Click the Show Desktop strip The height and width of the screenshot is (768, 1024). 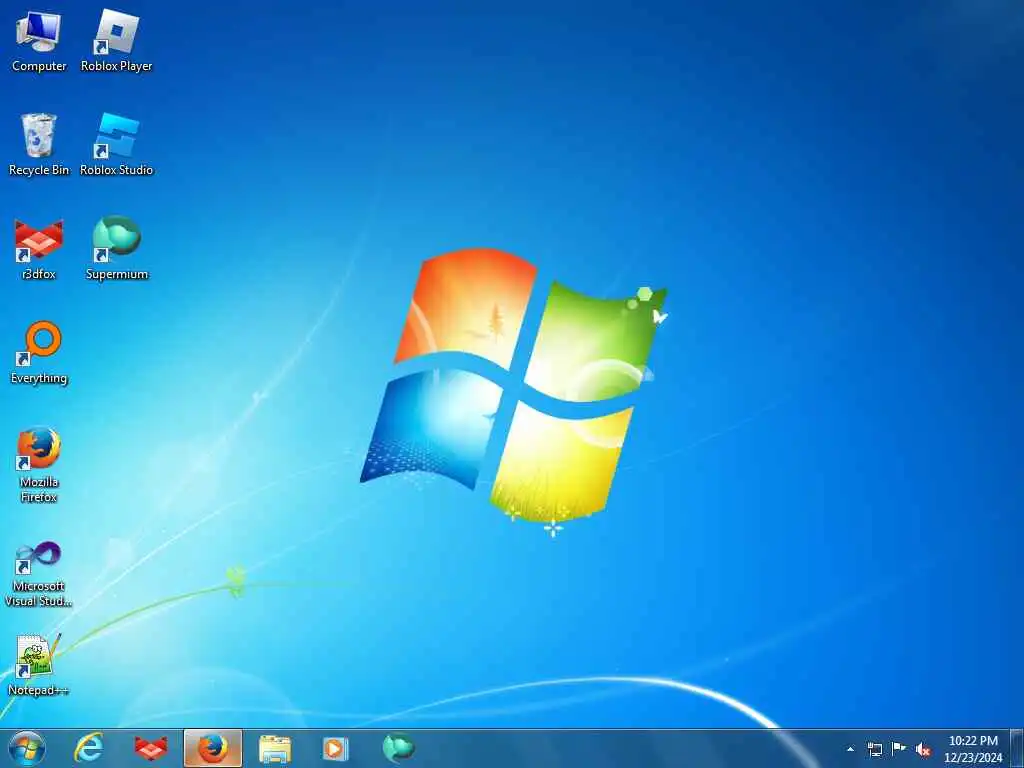1017,749
